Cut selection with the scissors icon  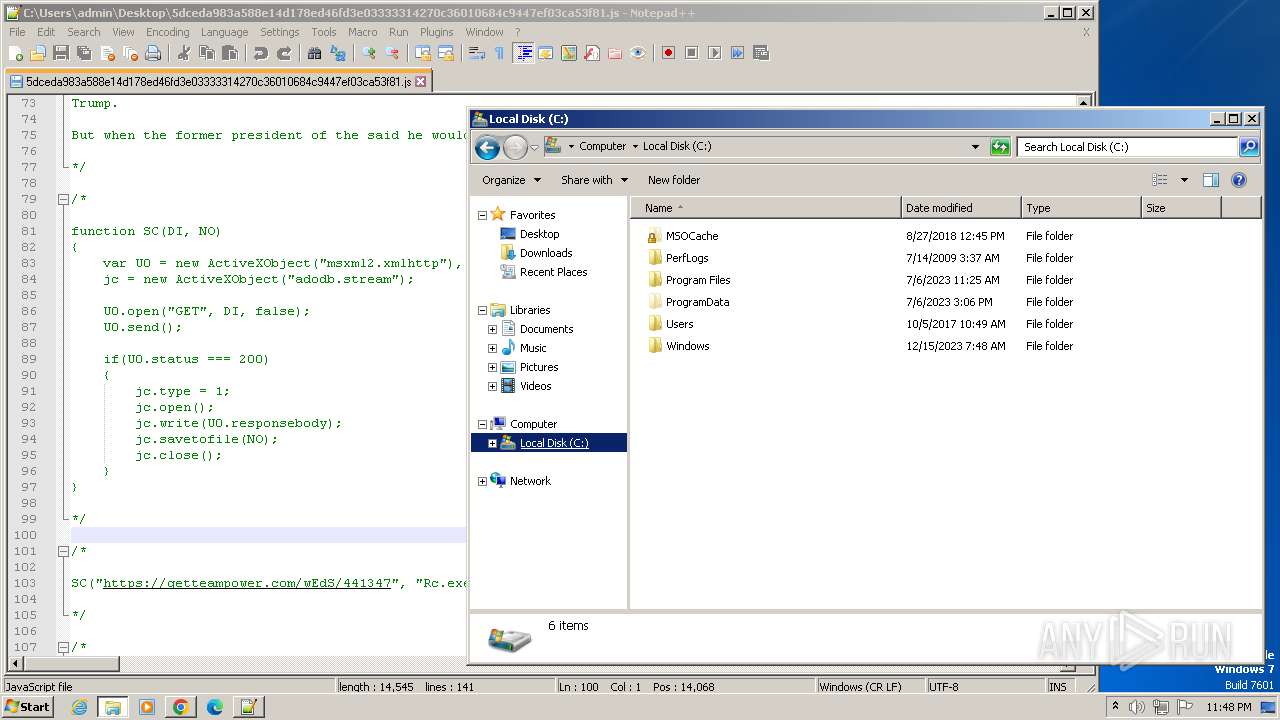tap(183, 53)
